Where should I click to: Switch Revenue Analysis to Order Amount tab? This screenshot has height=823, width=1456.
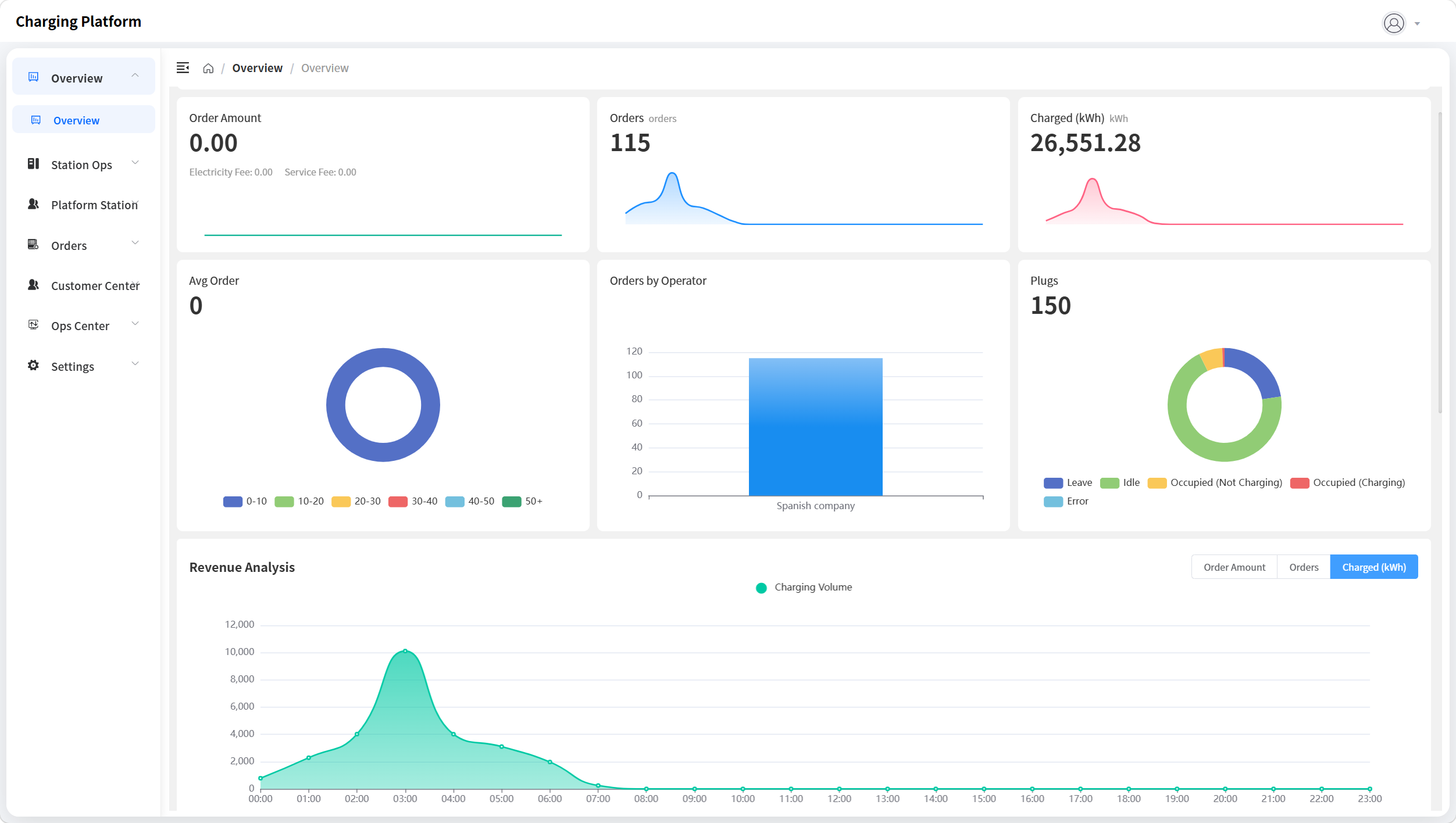(1234, 567)
